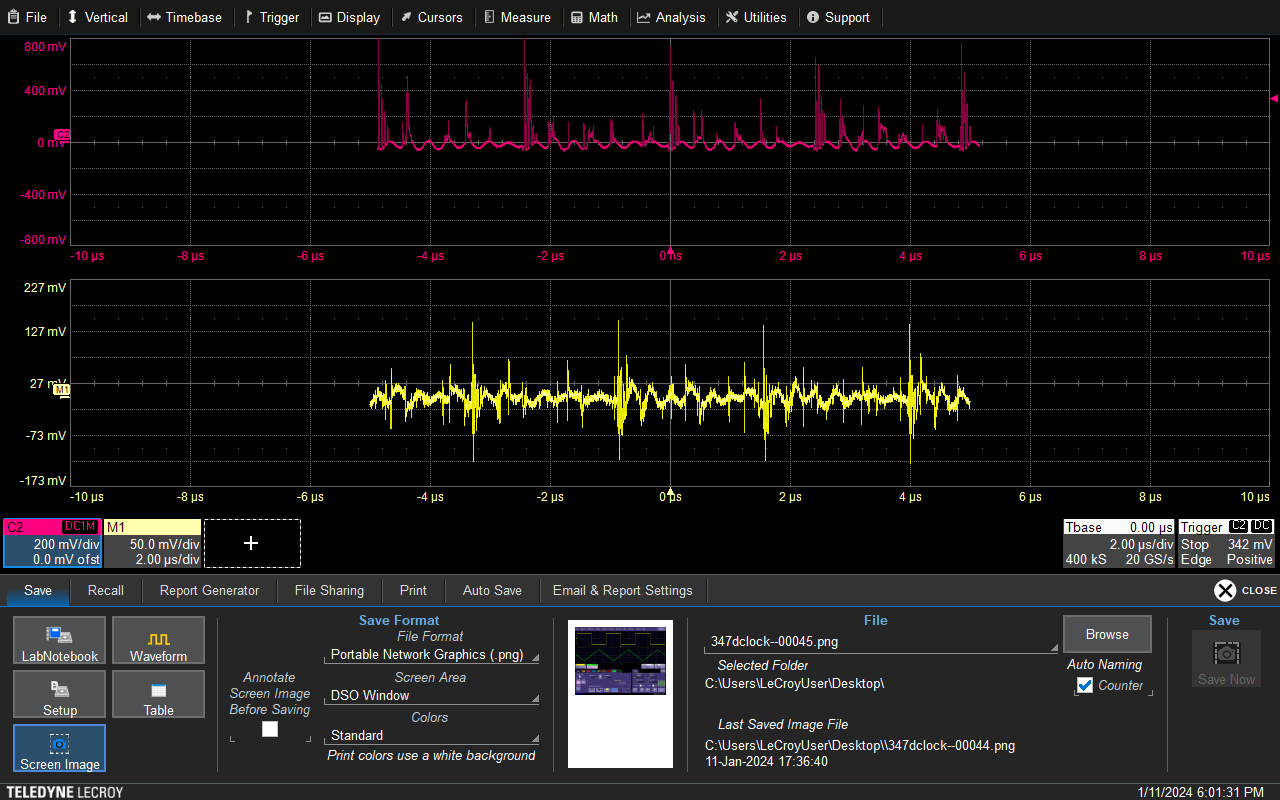Image resolution: width=1280 pixels, height=800 pixels.
Task: Switch to Email & Report Settings tab
Action: click(623, 590)
